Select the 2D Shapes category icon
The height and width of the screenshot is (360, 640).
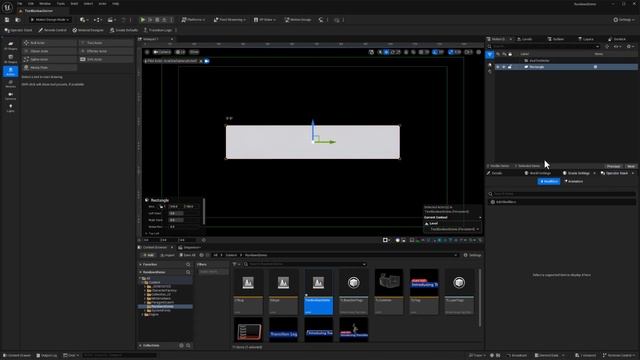[10, 45]
